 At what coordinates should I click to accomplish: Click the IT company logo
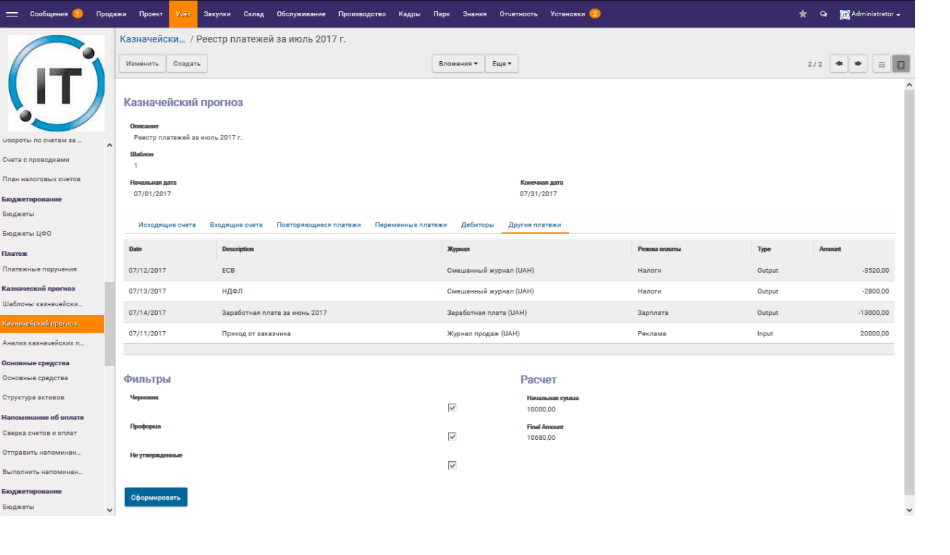tap(56, 83)
